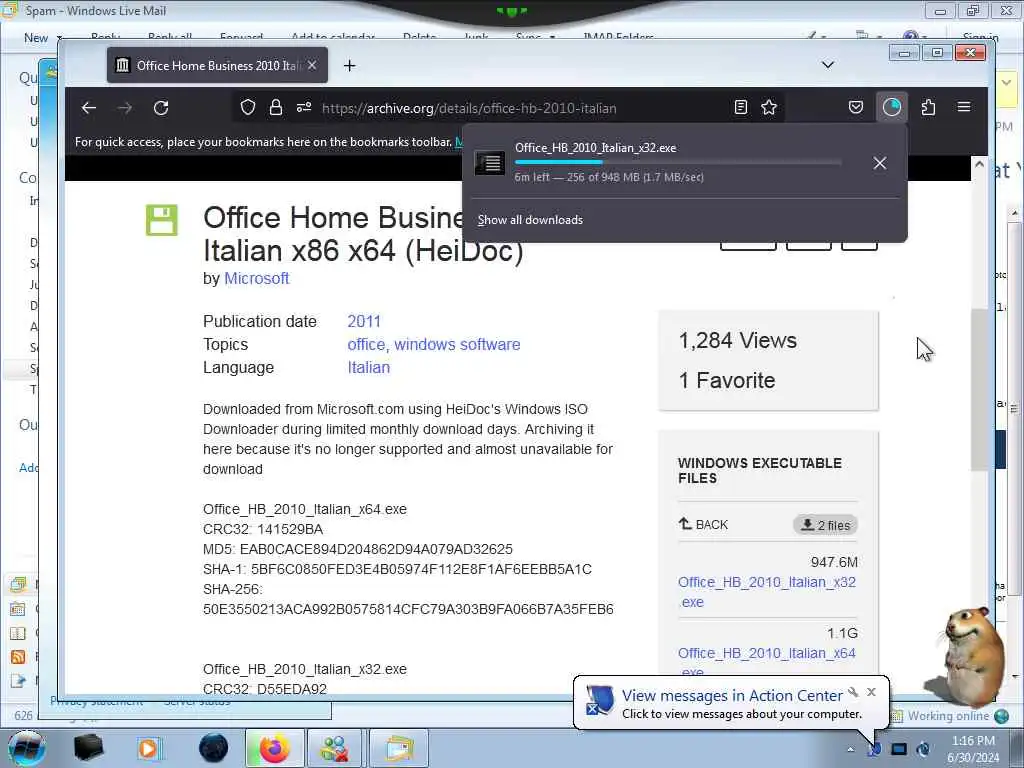Open the tracking protection shield icon
1024x768 pixels.
click(248, 108)
